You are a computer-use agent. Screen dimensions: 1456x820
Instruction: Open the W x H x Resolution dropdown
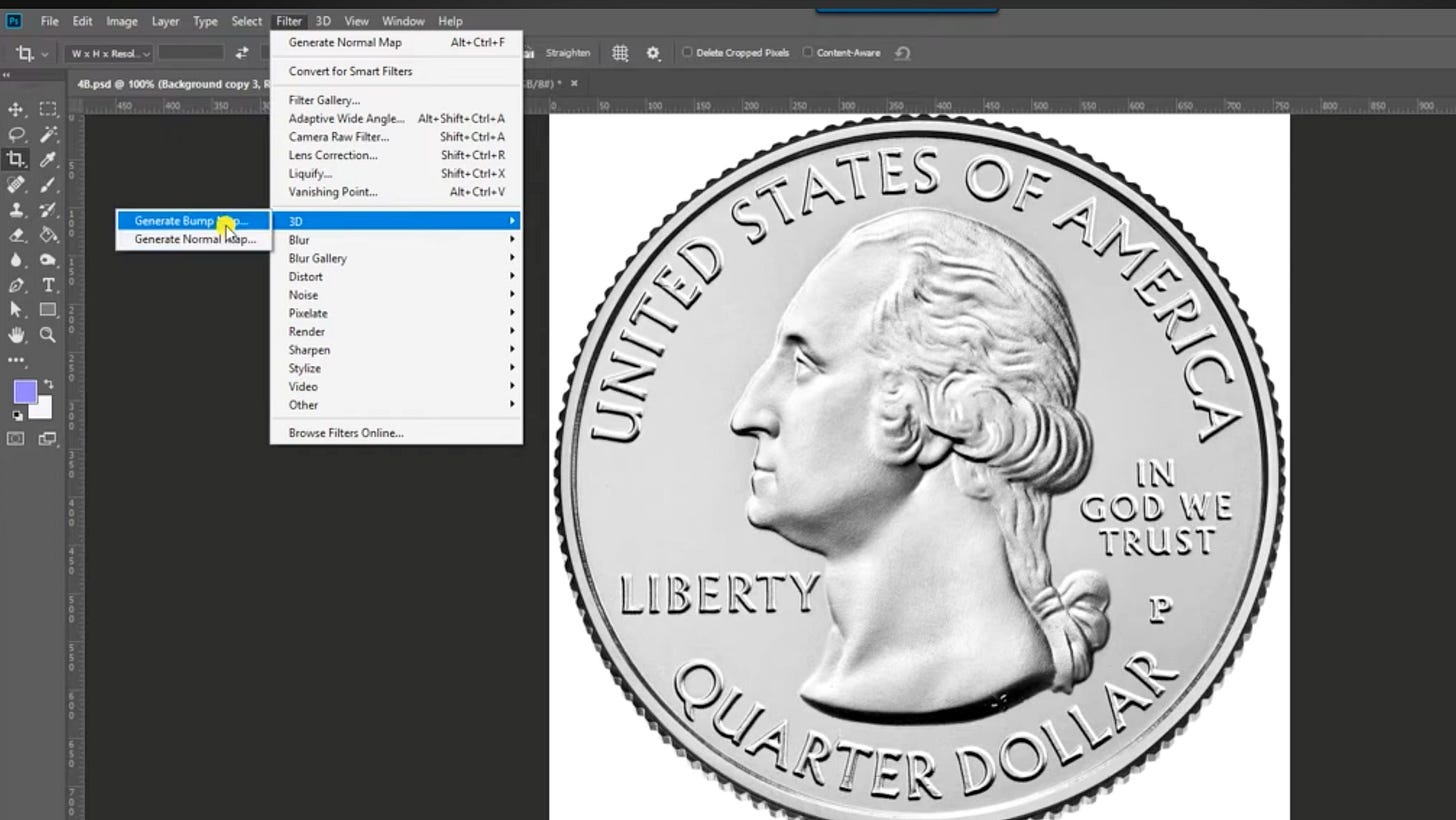[x=108, y=52]
